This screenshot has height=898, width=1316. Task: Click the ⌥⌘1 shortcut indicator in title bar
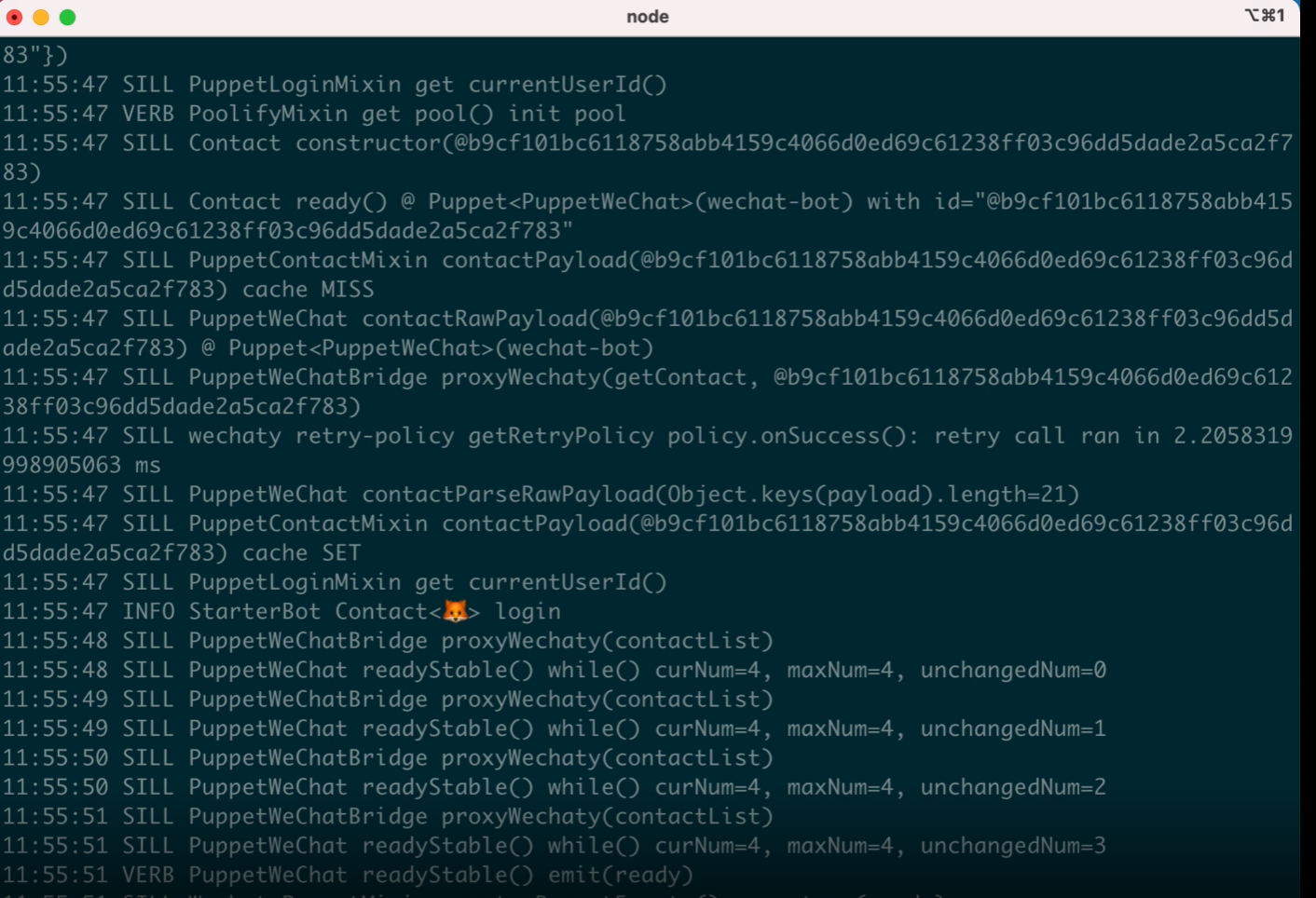pos(1265,15)
